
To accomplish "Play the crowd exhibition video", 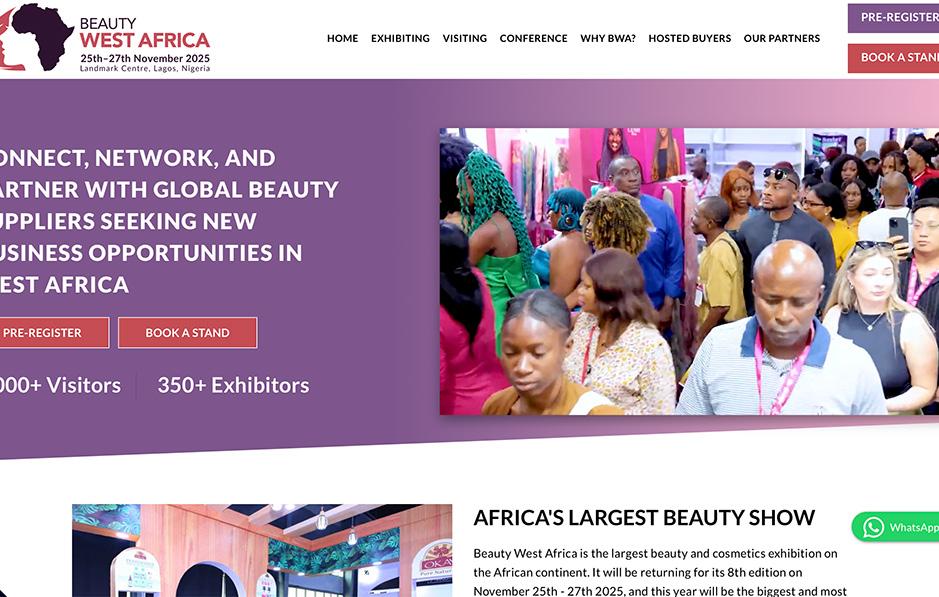I will (689, 271).
